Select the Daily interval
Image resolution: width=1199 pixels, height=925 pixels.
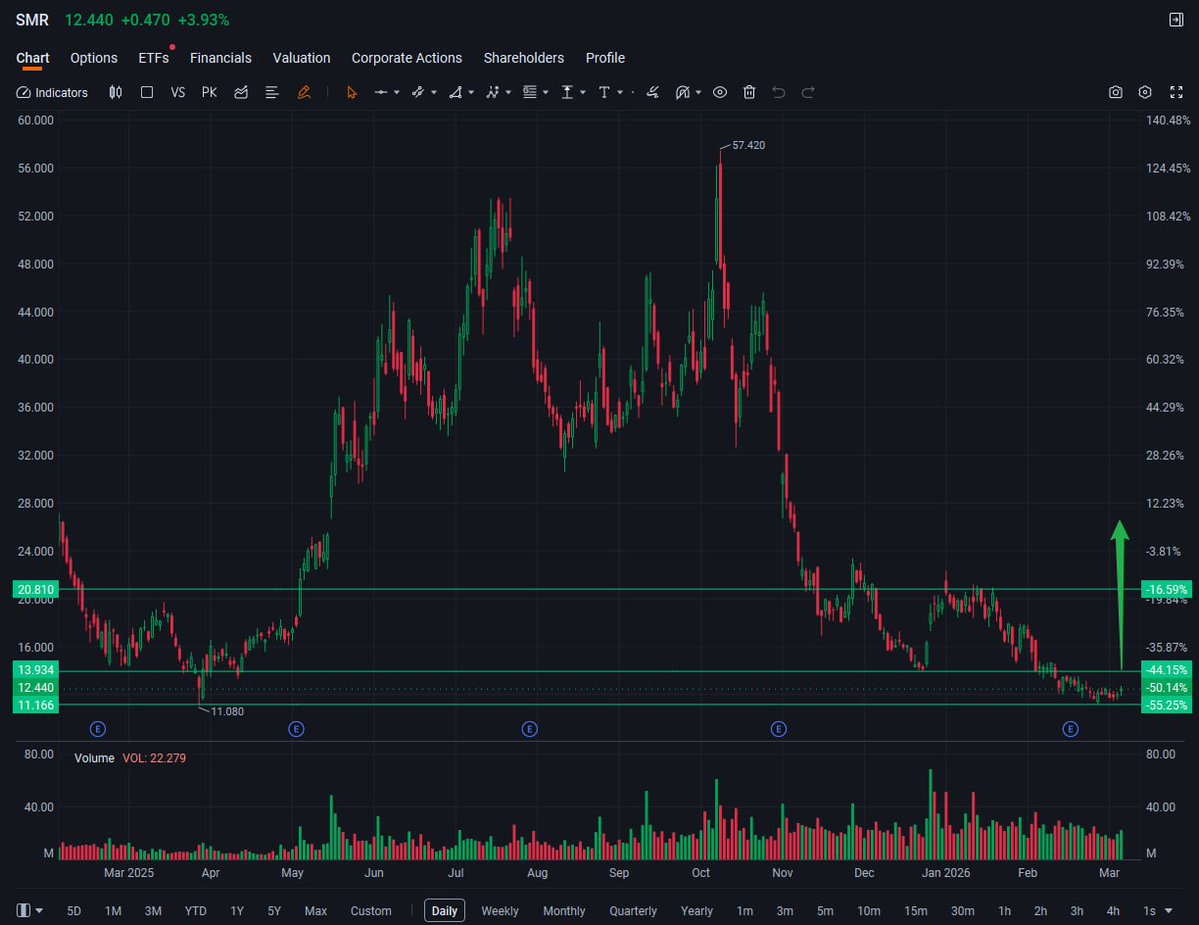(x=444, y=910)
